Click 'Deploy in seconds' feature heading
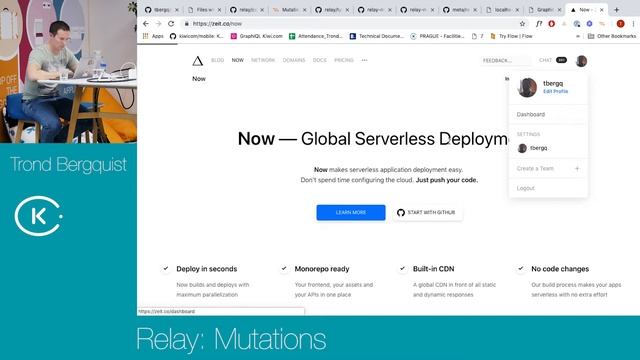Image resolution: width=640 pixels, height=360 pixels. click(207, 269)
